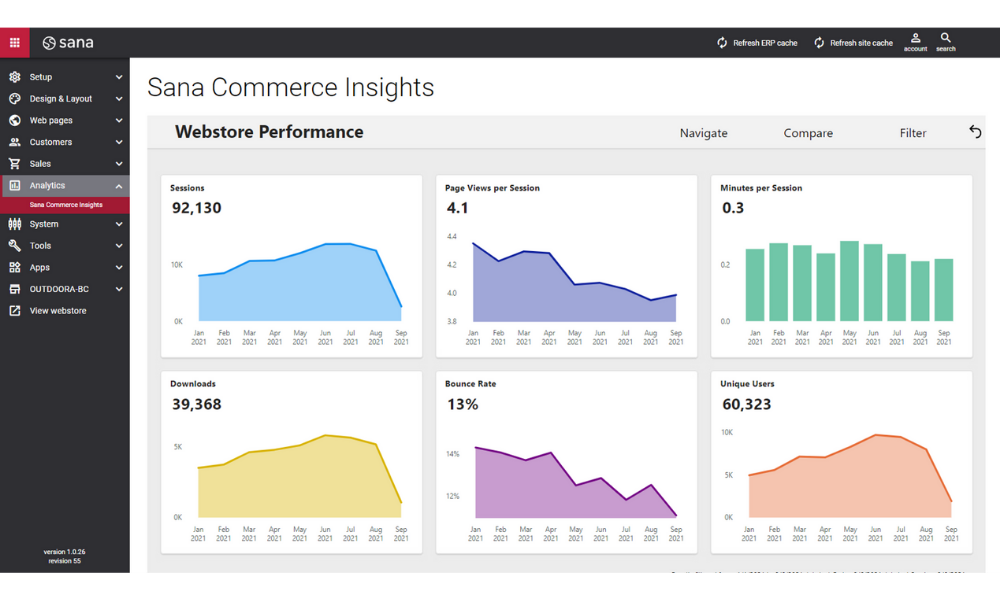Click the Refresh ERP cache label
The height and width of the screenshot is (600, 1000).
click(x=765, y=43)
